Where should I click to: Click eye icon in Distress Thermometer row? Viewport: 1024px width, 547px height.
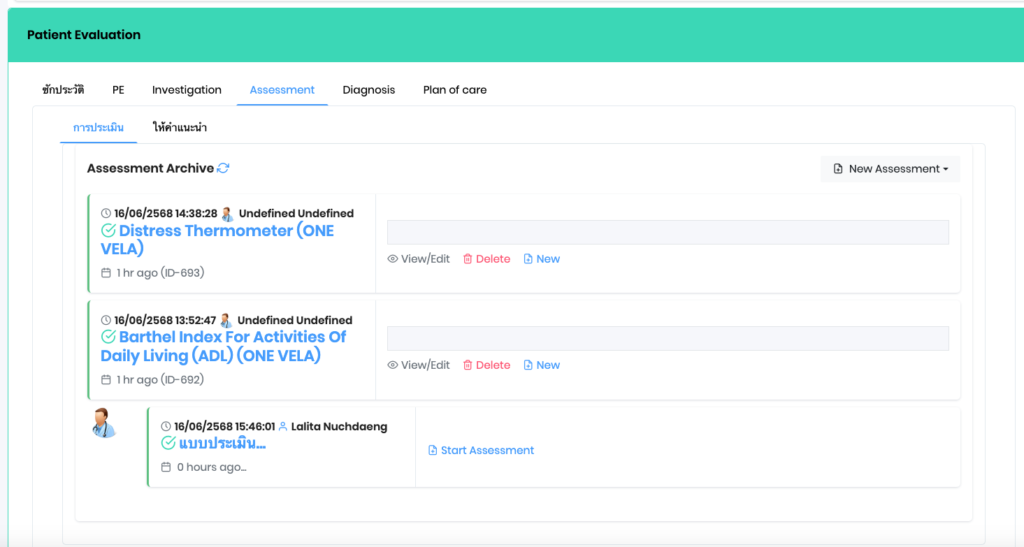(x=393, y=259)
